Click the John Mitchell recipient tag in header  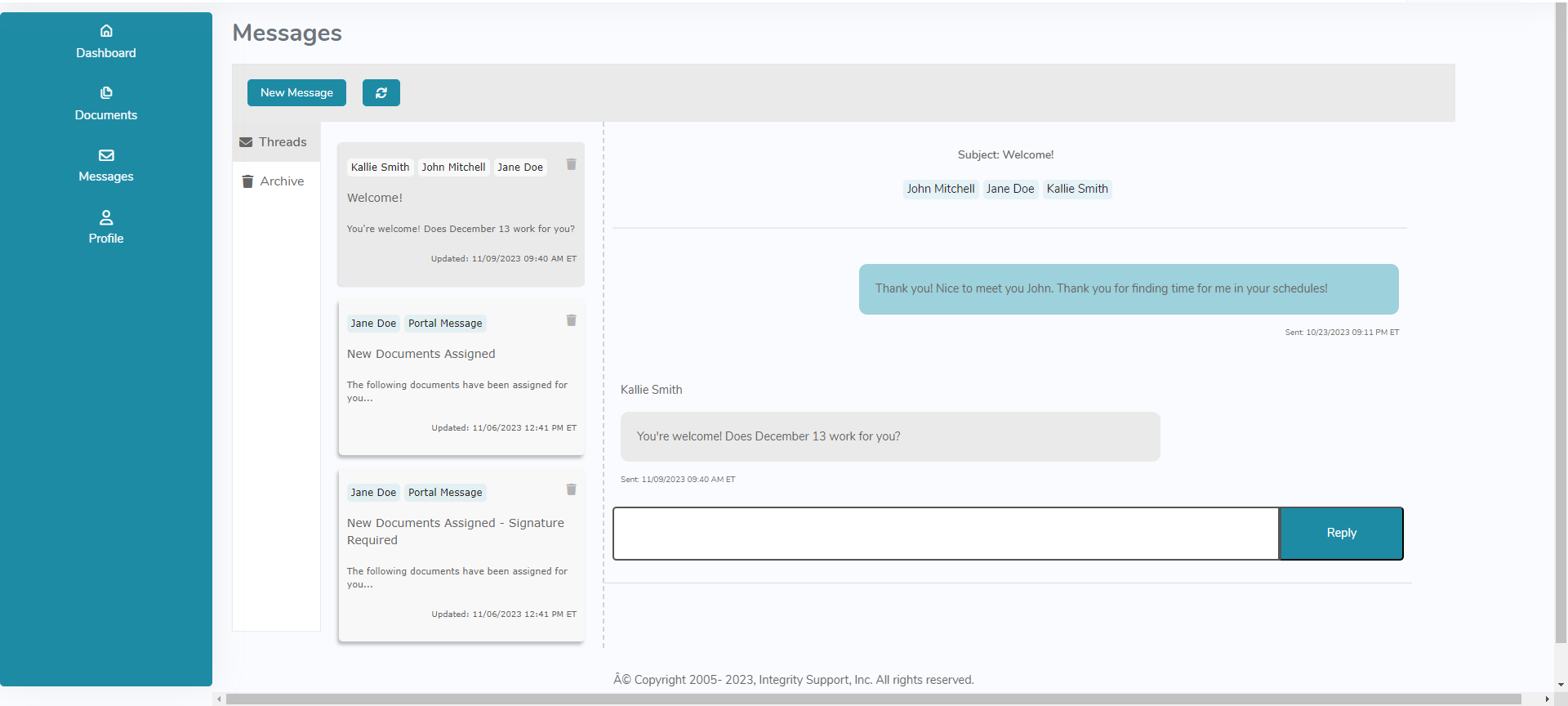click(x=940, y=189)
